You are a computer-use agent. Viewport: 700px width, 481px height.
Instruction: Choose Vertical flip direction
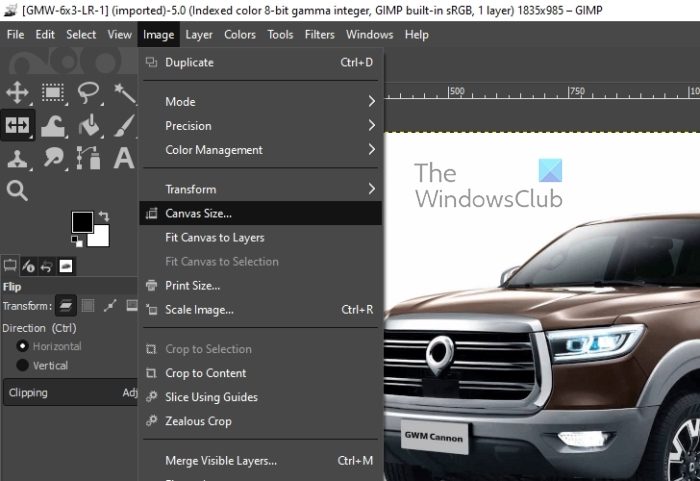43,365
